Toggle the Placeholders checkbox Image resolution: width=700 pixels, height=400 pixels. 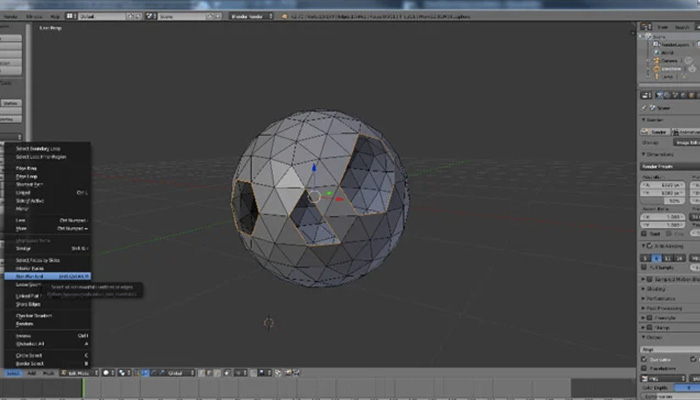click(644, 368)
